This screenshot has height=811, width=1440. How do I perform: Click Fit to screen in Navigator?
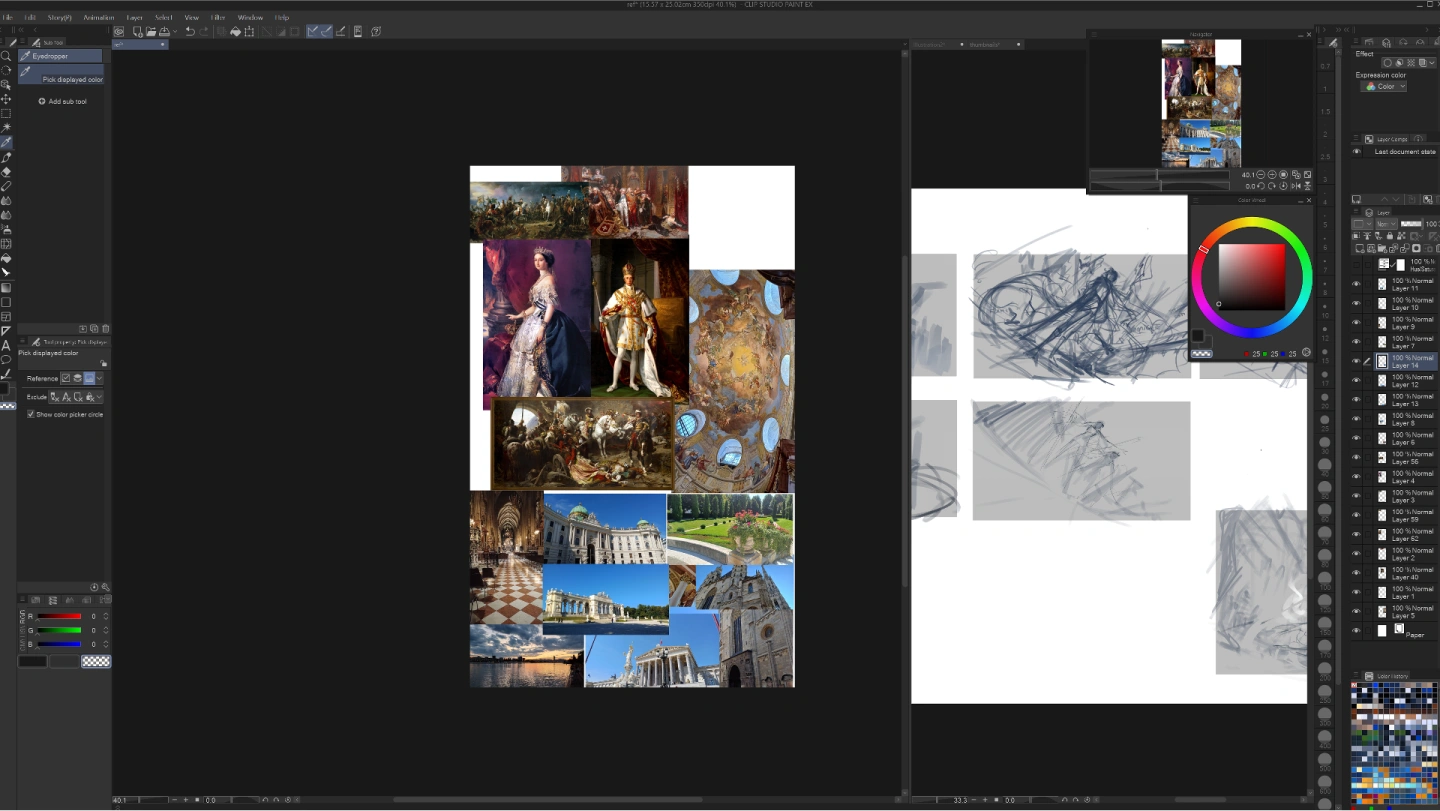coord(1307,174)
